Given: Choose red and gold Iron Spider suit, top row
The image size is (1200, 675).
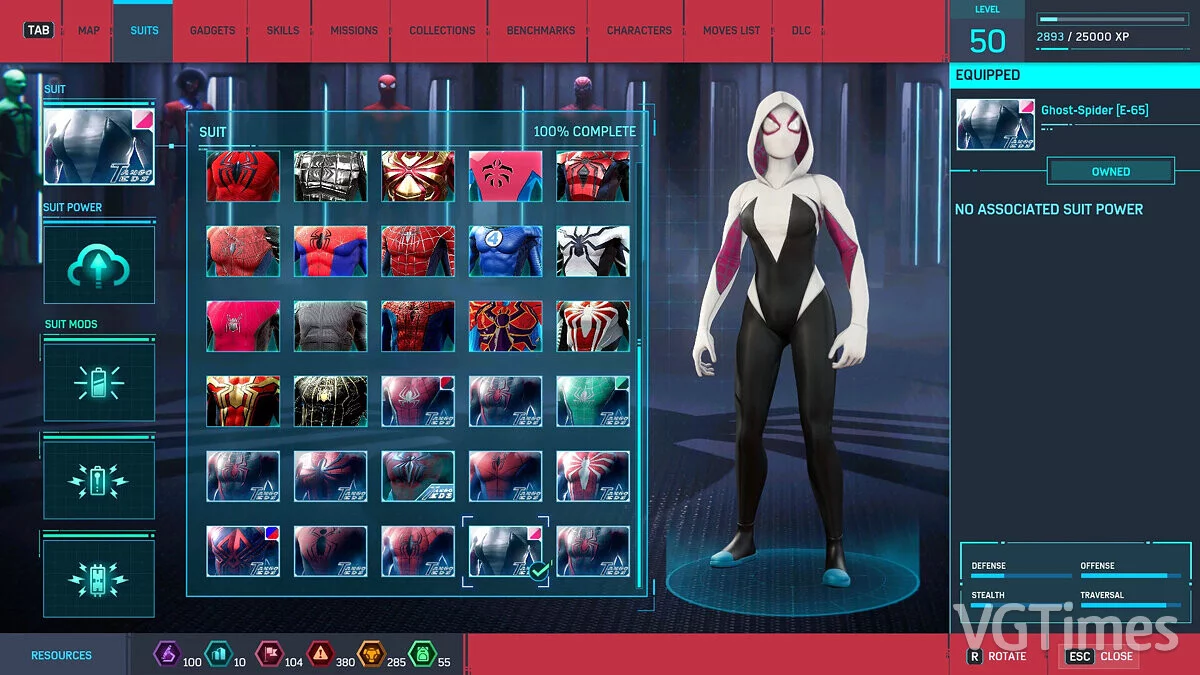Looking at the screenshot, I should (x=418, y=176).
